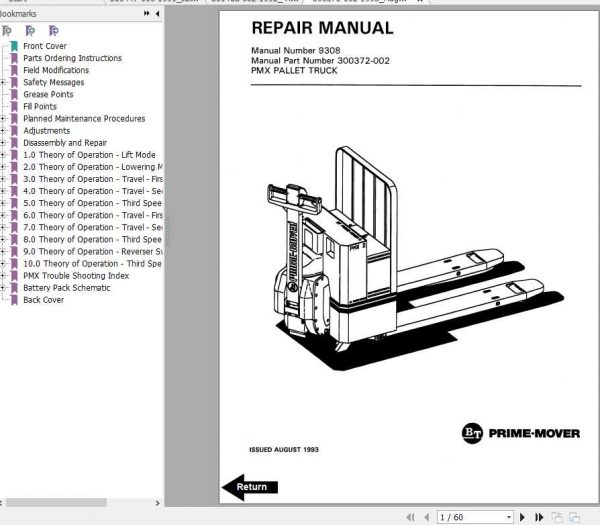Viewport: 600px width, 525px height.
Task: Open the Battery Pack Schematic bookmark label
Action: [x=67, y=288]
